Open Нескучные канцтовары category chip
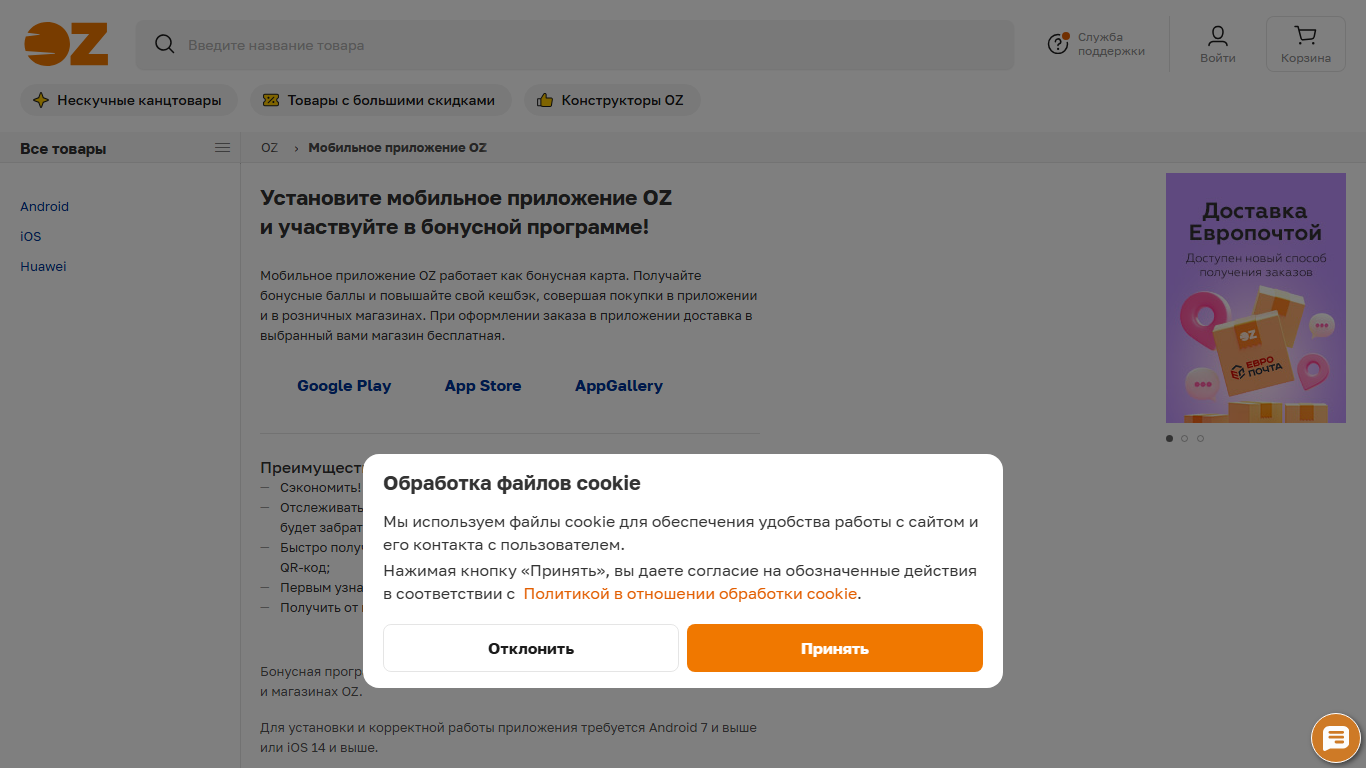The width and height of the screenshot is (1366, 768). pos(129,100)
